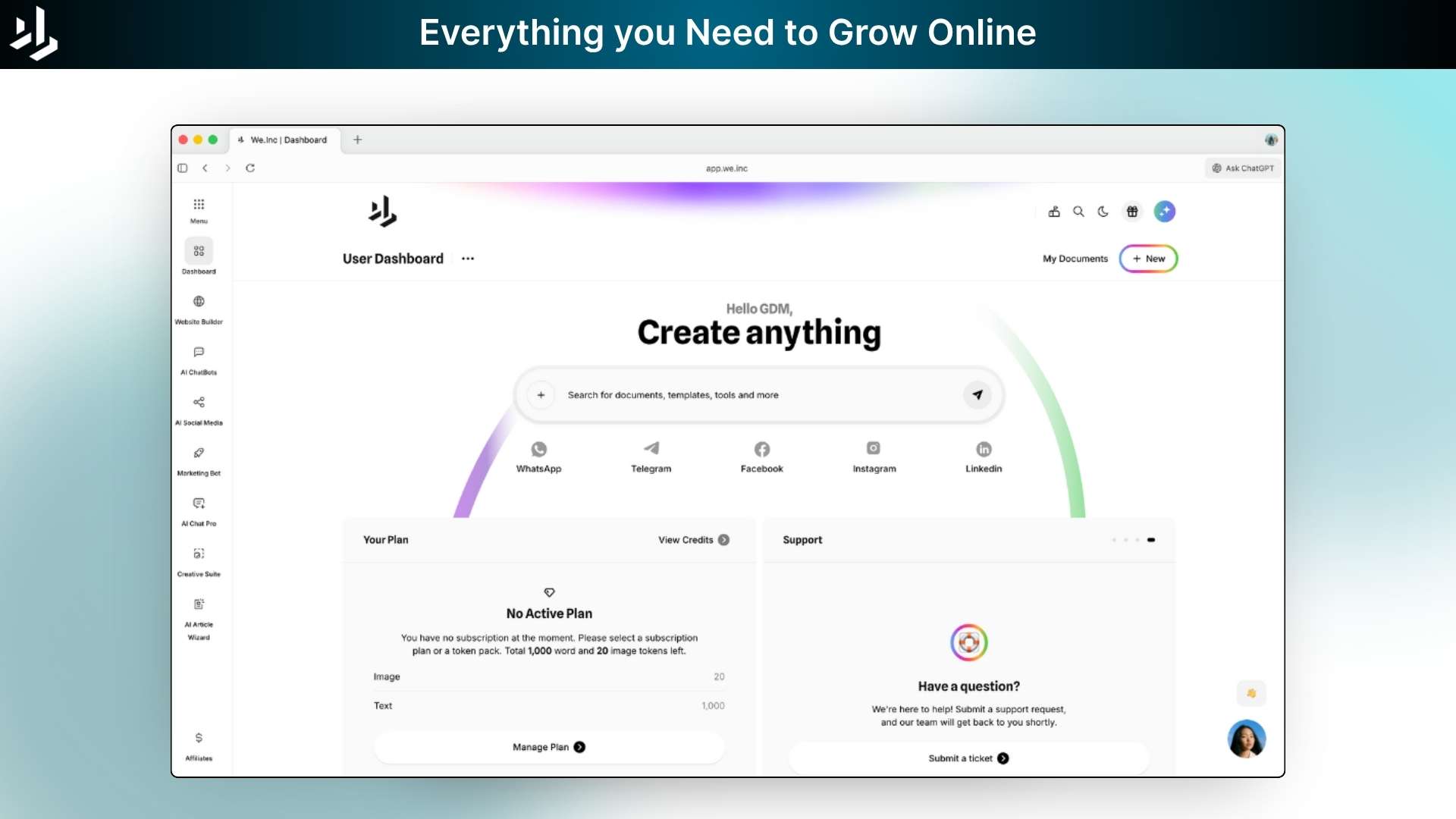The image size is (1456, 819).
Task: Open the grid Menu expander
Action: coord(199,205)
